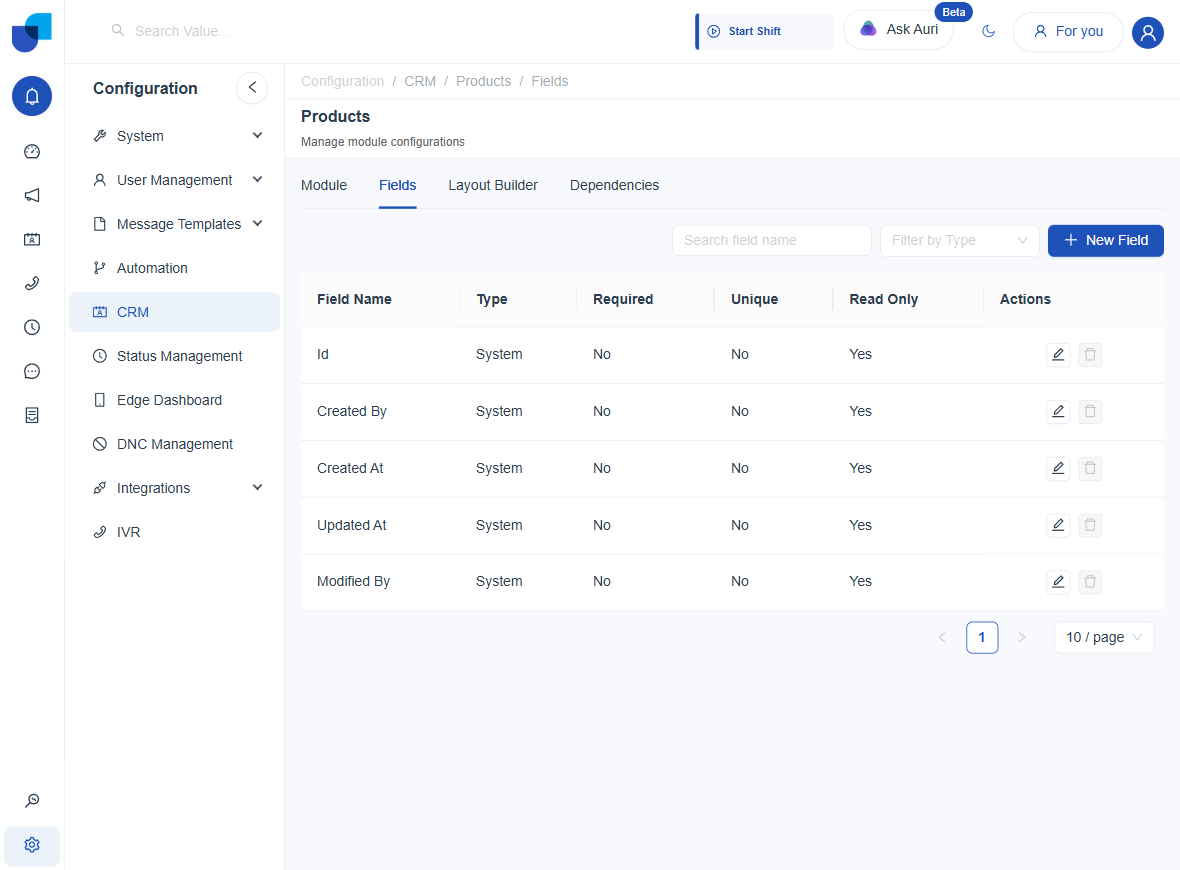Image resolution: width=1180 pixels, height=870 pixels.
Task: Go to the next page arrow
Action: tap(1021, 637)
